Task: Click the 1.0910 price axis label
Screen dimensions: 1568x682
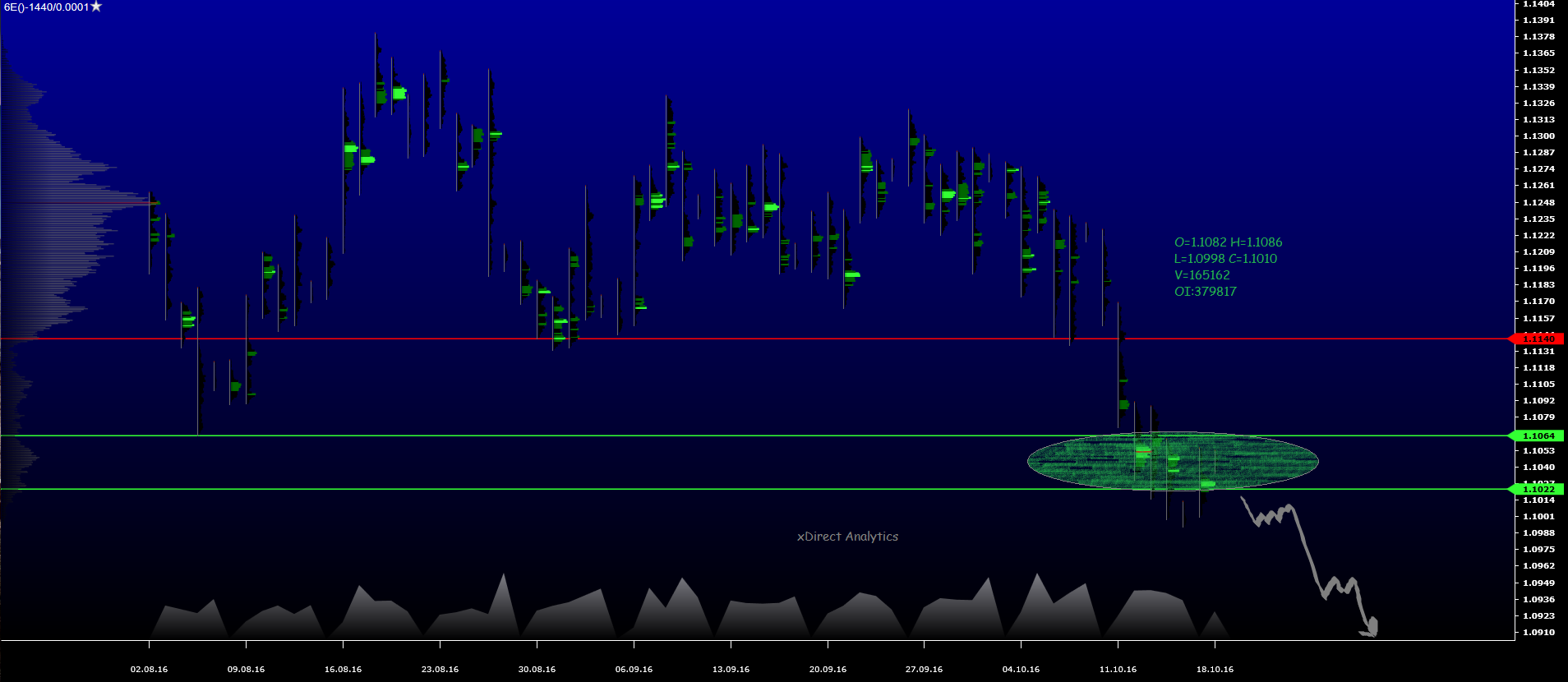Action: (x=1538, y=632)
